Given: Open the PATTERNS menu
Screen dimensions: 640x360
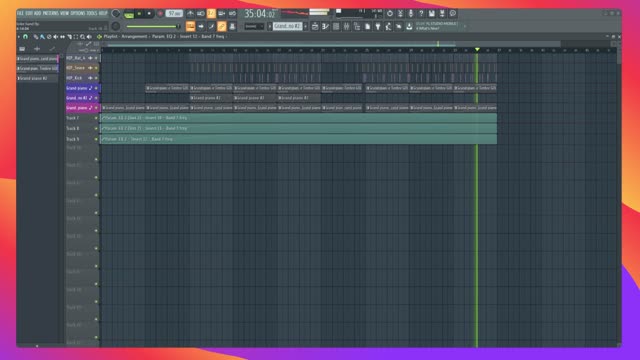Looking at the screenshot, I should [51, 13].
